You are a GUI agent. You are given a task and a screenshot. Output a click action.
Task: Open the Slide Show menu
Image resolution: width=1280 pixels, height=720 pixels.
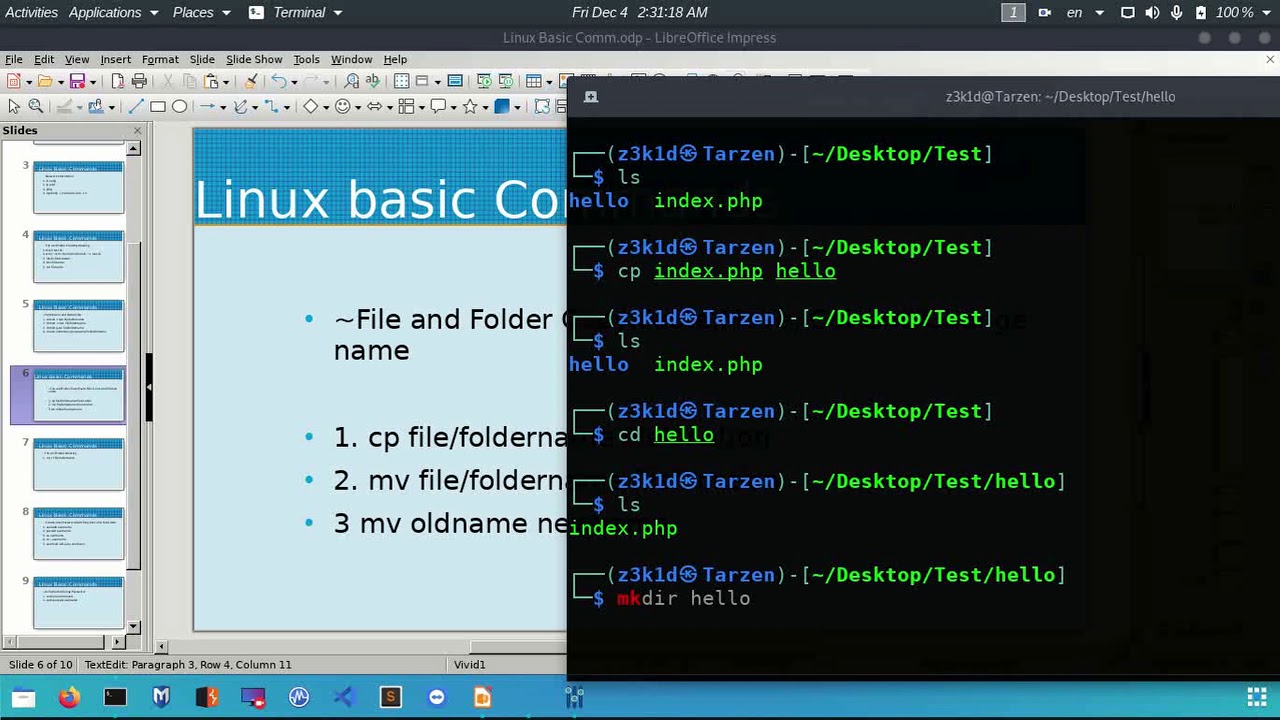[254, 59]
